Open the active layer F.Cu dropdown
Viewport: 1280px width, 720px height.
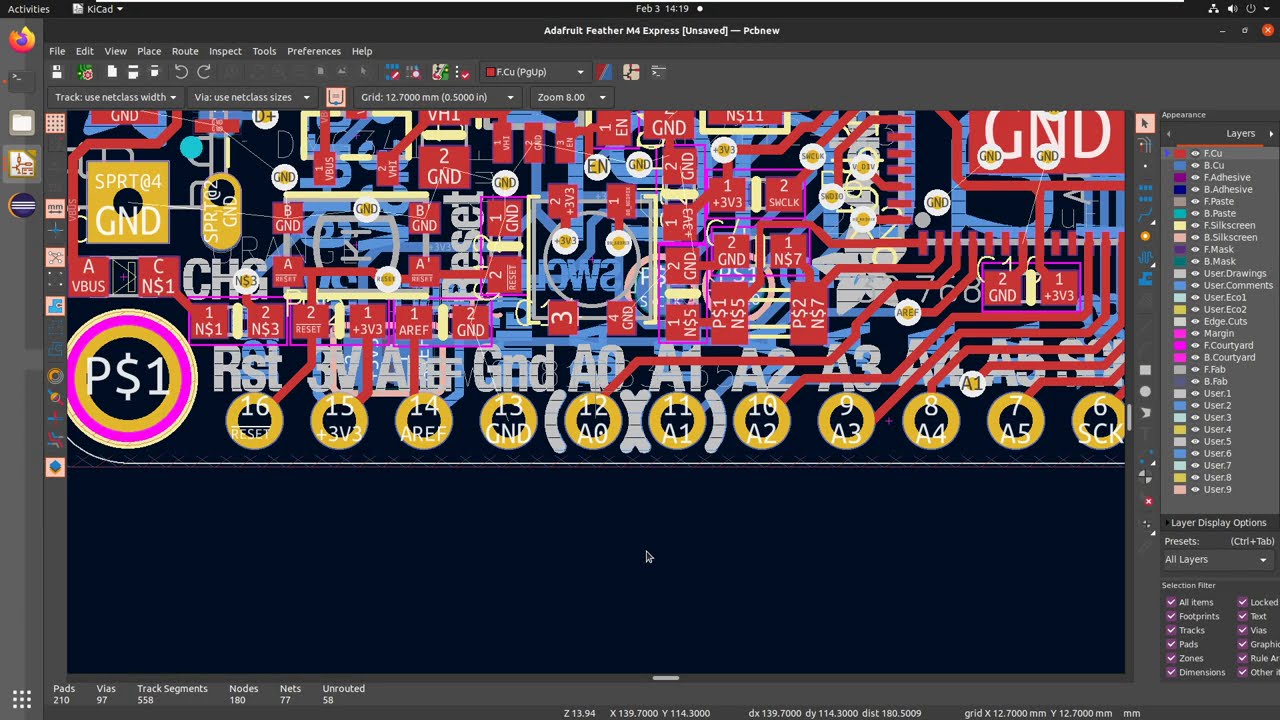click(535, 72)
